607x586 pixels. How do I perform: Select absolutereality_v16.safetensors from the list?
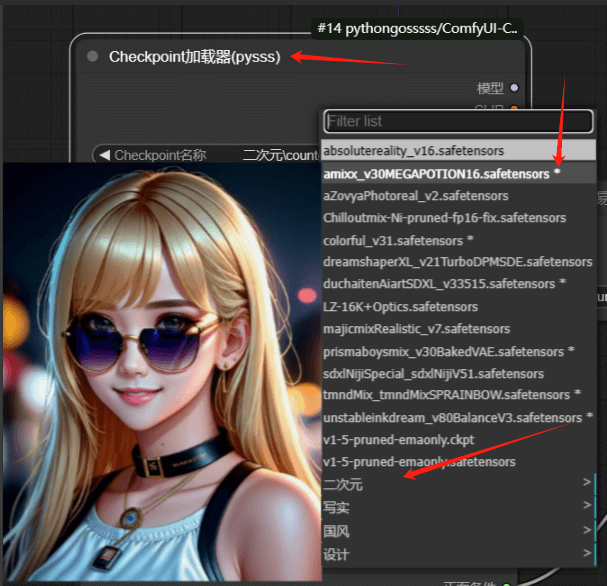point(458,151)
